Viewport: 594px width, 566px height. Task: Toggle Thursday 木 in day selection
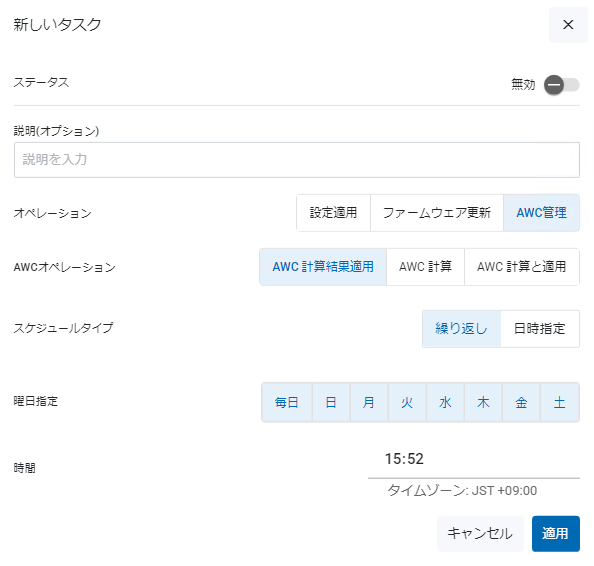[483, 402]
